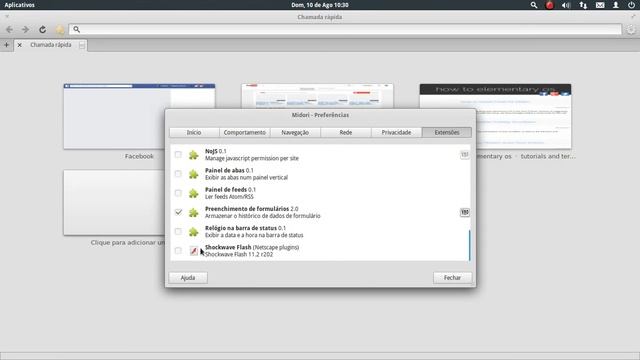Open the Aplicativos menu

point(20,5)
